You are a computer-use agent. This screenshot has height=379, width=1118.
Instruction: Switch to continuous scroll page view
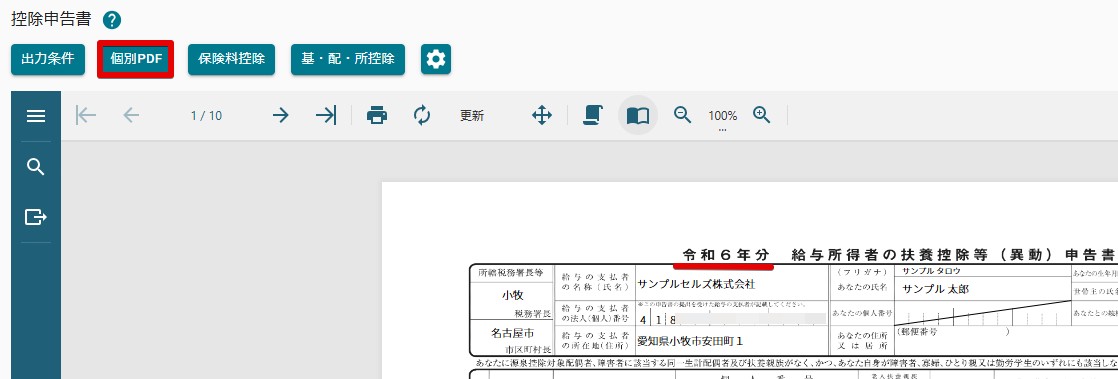593,115
